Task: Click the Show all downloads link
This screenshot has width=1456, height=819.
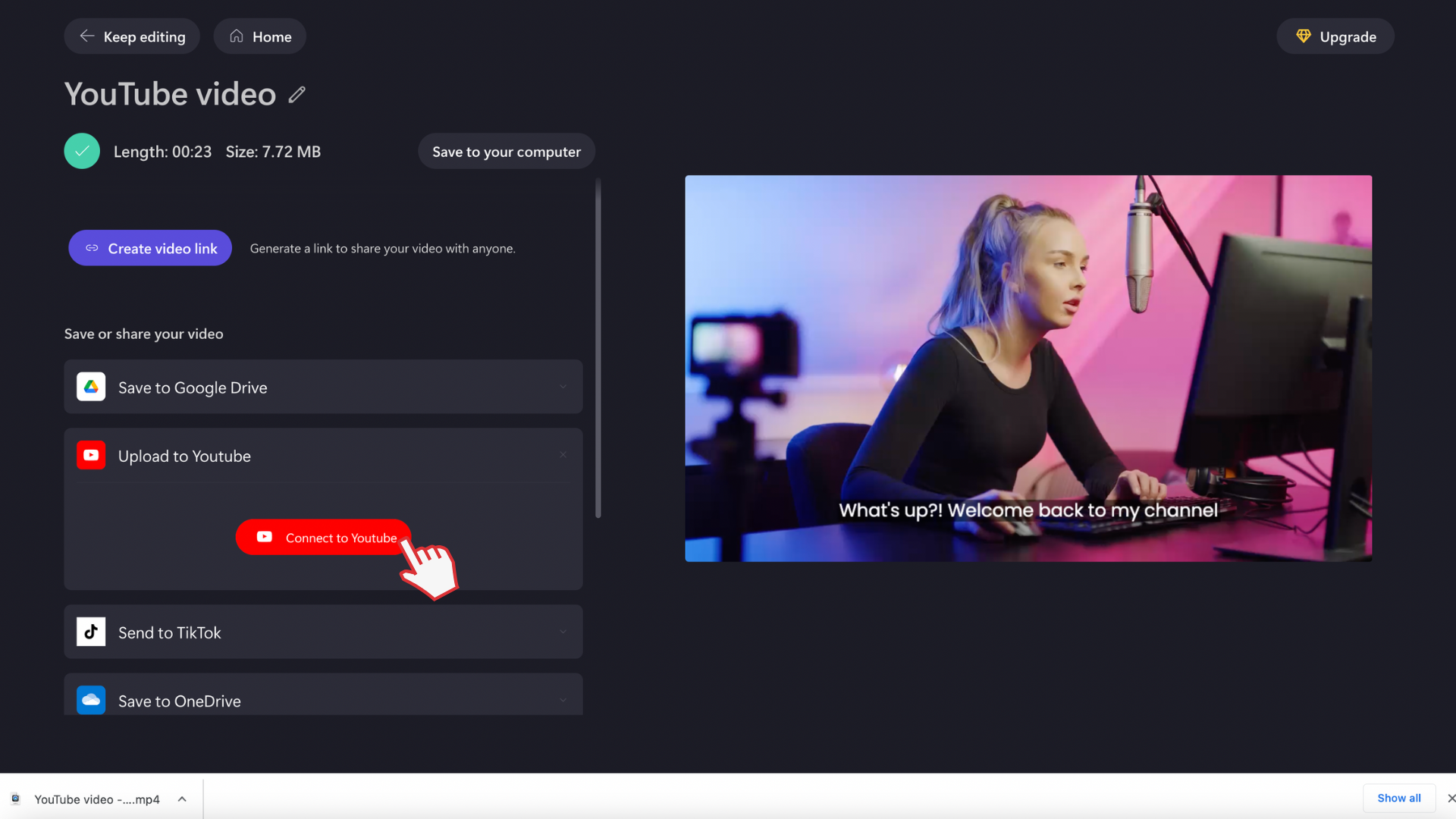Action: coord(1398,798)
